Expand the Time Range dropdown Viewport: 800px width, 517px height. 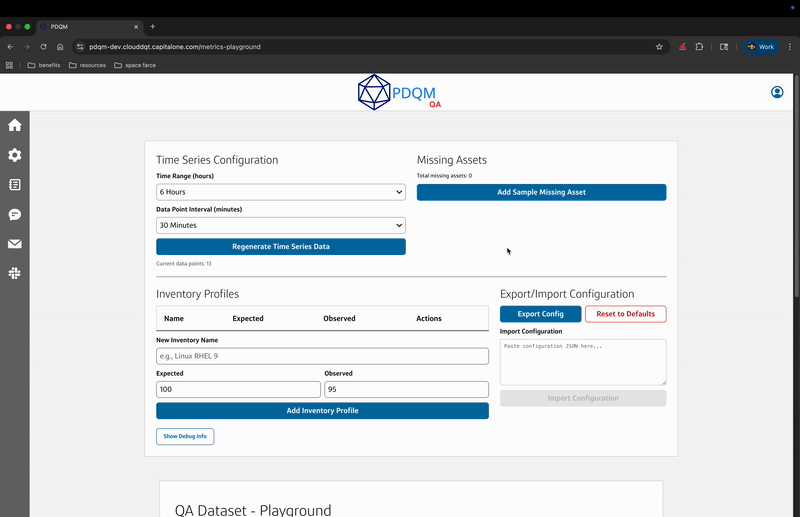point(281,192)
